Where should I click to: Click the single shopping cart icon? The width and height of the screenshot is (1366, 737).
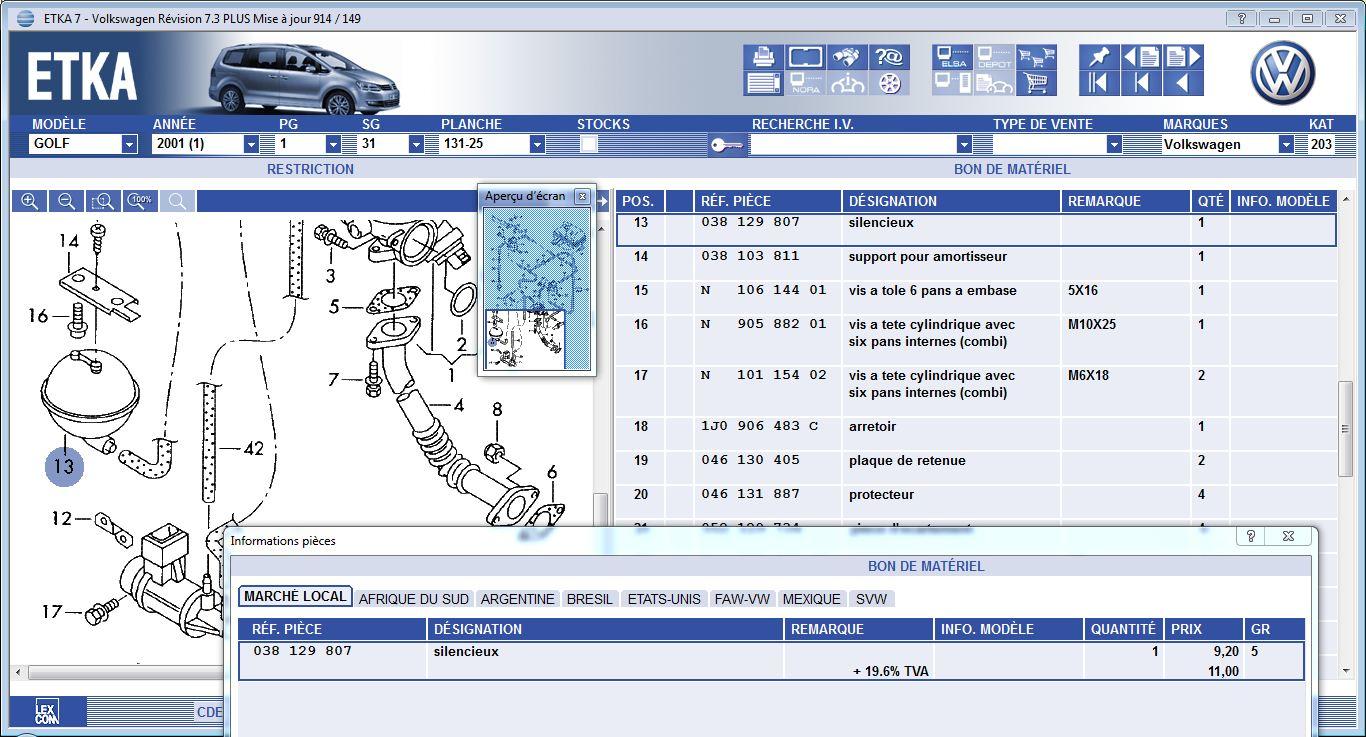click(x=1036, y=83)
